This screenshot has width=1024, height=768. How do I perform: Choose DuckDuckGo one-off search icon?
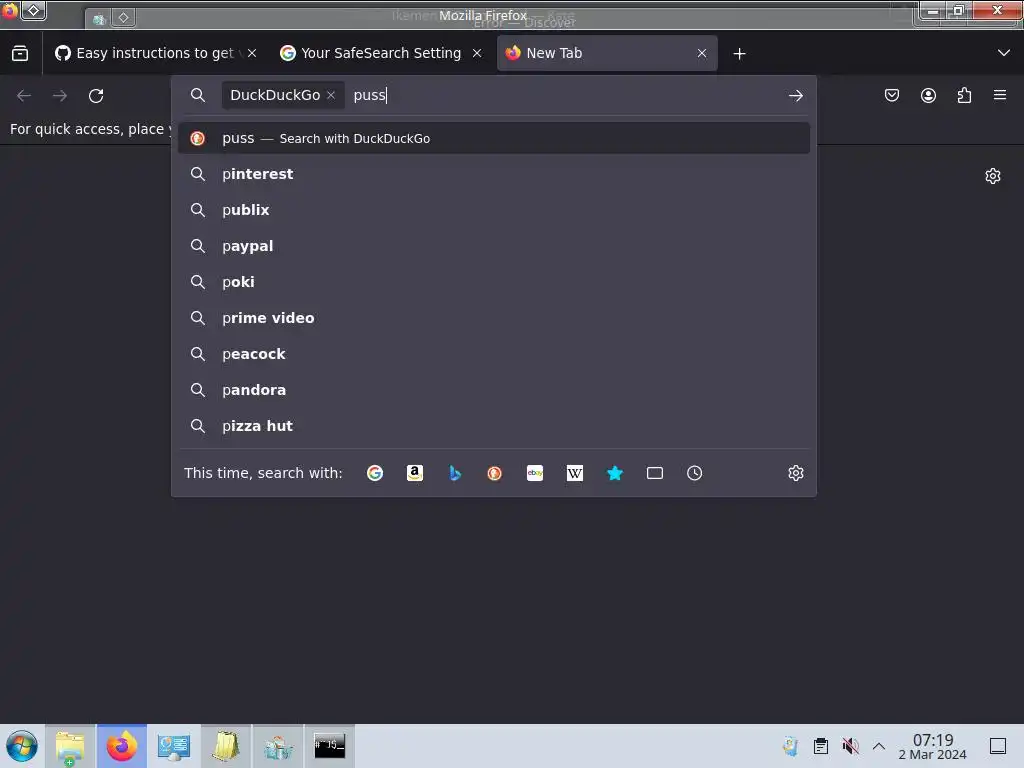(494, 473)
